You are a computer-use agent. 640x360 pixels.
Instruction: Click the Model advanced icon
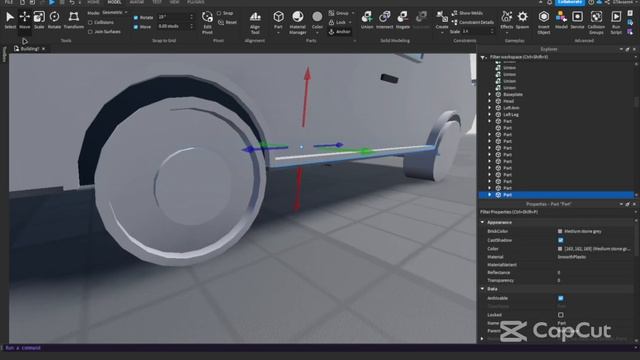click(x=561, y=20)
